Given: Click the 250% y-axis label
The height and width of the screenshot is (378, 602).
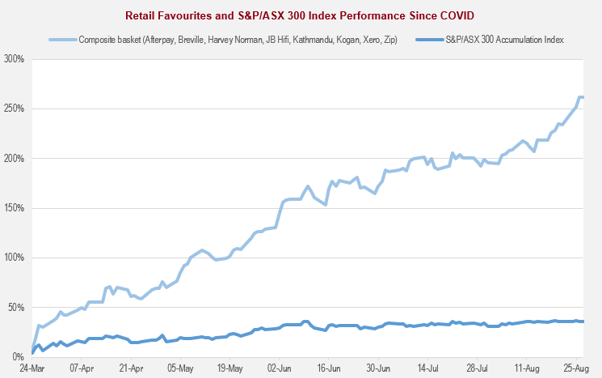Looking at the screenshot, I should (x=14, y=109).
